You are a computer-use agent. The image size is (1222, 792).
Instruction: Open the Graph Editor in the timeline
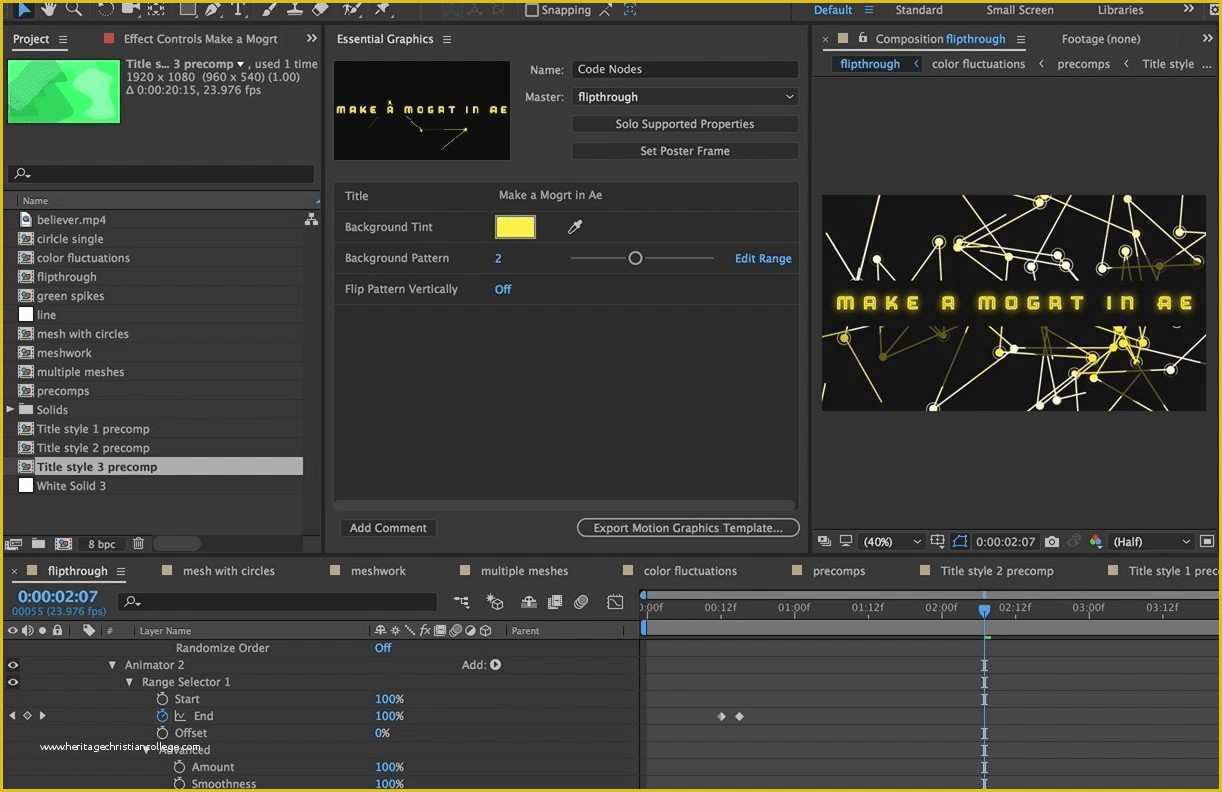614,602
